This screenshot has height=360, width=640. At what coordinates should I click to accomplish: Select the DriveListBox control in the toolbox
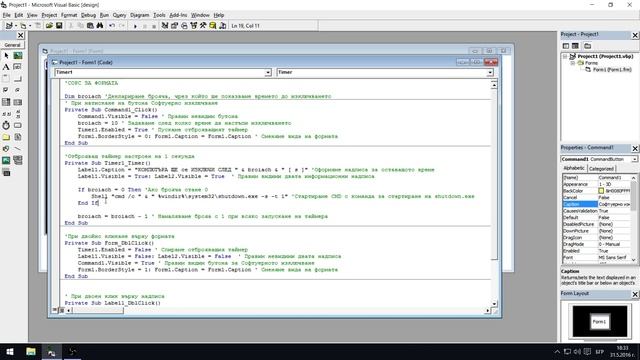(x=18, y=125)
